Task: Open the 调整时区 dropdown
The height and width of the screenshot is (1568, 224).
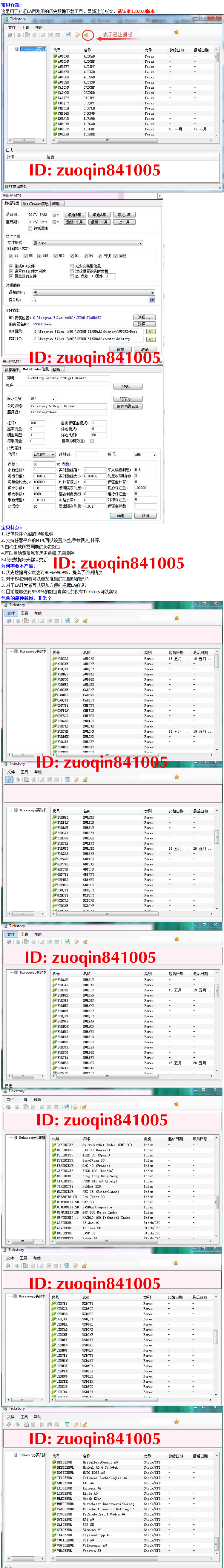Action: tap(93, 293)
